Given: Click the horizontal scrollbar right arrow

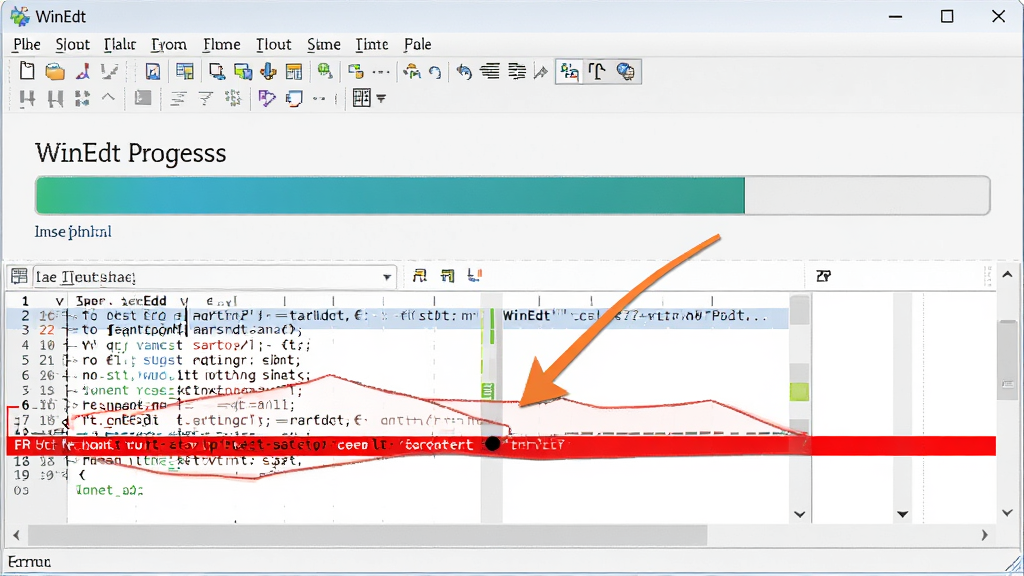Looking at the screenshot, I should coord(985,536).
